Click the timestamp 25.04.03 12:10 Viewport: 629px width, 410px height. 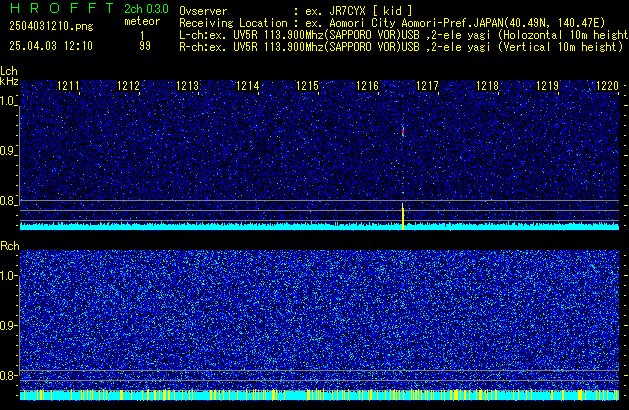[51, 46]
